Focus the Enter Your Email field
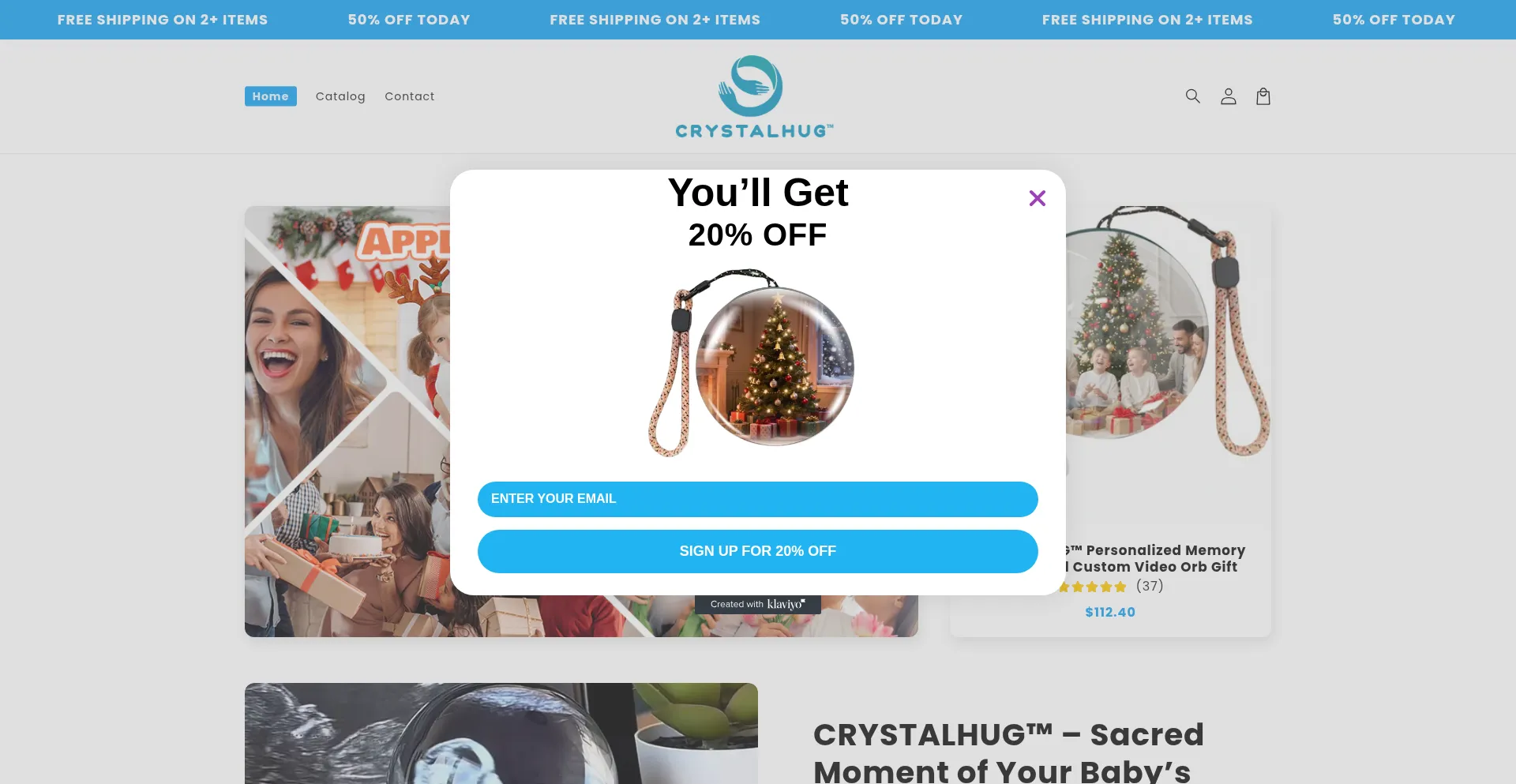This screenshot has height=784, width=1516. click(758, 499)
